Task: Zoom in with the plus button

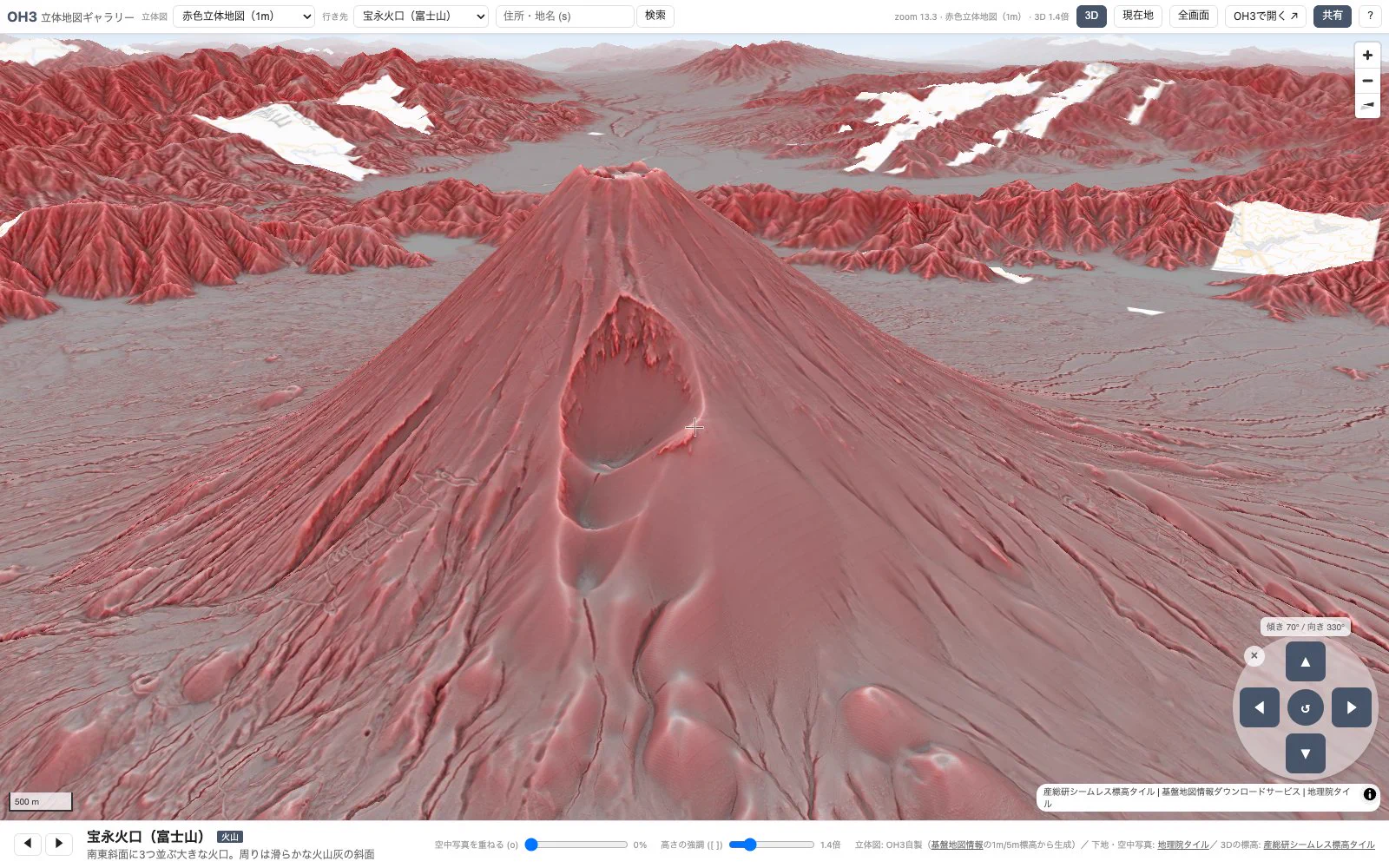Action: tap(1367, 56)
